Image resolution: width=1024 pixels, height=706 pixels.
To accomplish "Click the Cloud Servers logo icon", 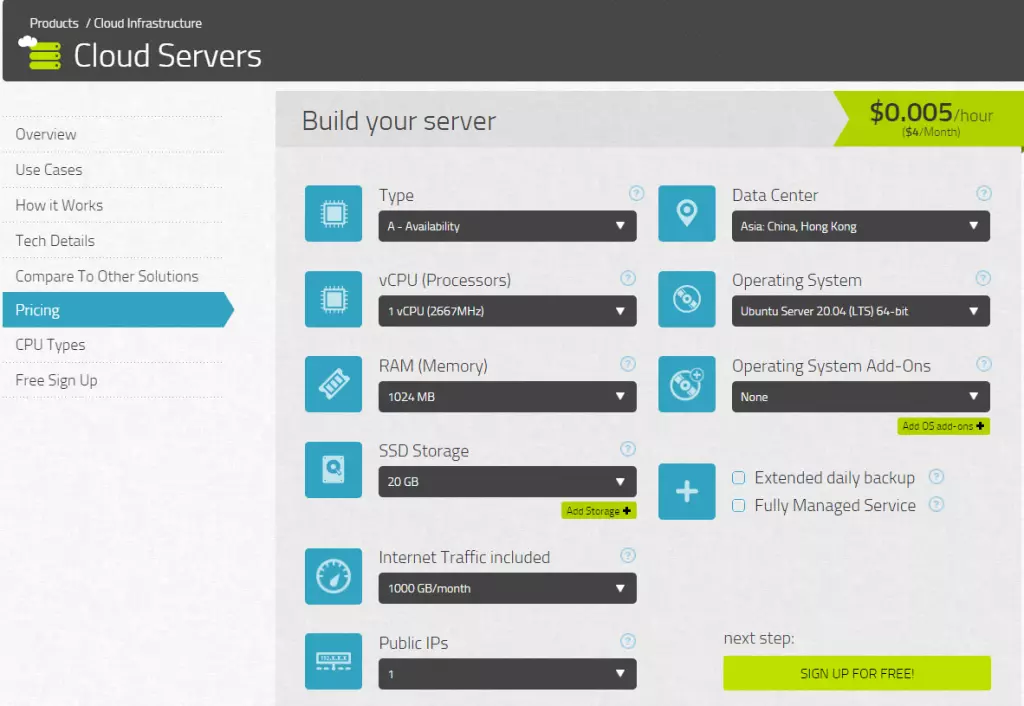I will pyautogui.click(x=40, y=53).
